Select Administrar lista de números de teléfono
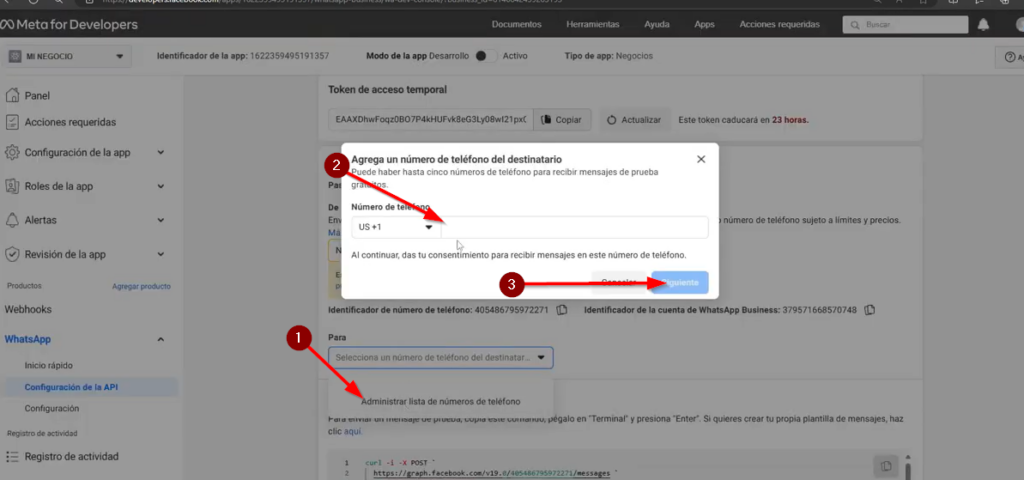This screenshot has width=1024, height=480. (441, 401)
